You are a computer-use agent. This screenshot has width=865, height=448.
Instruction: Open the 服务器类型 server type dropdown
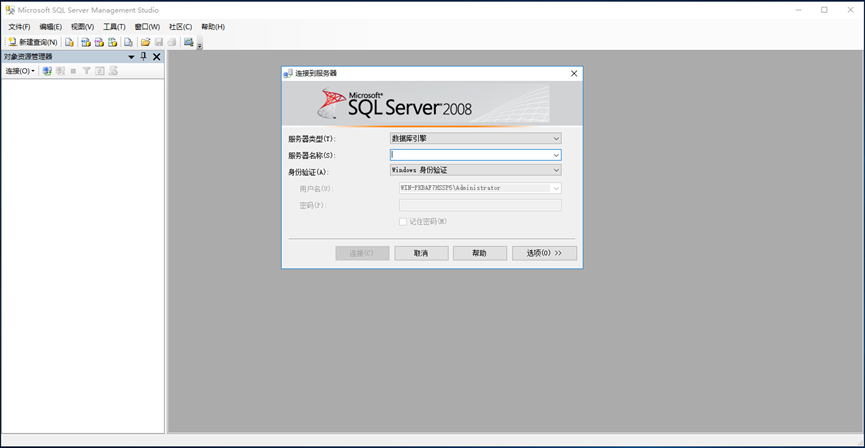tap(476, 138)
